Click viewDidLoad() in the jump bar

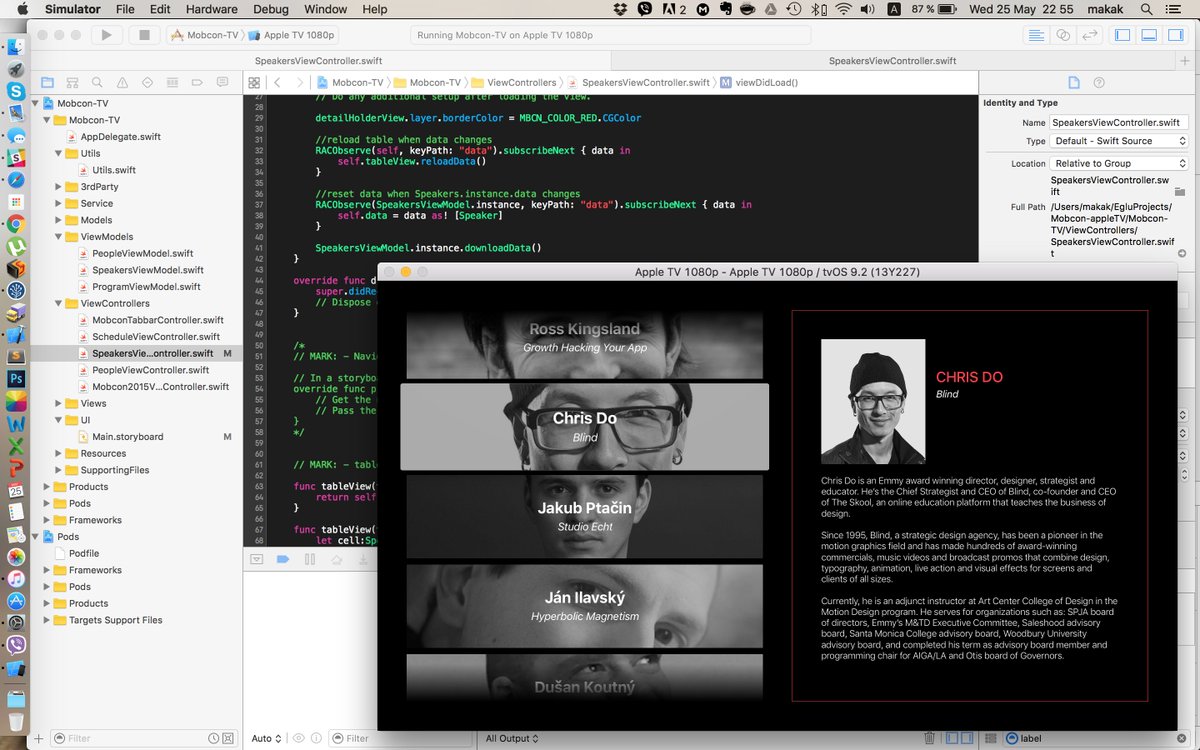coord(758,82)
